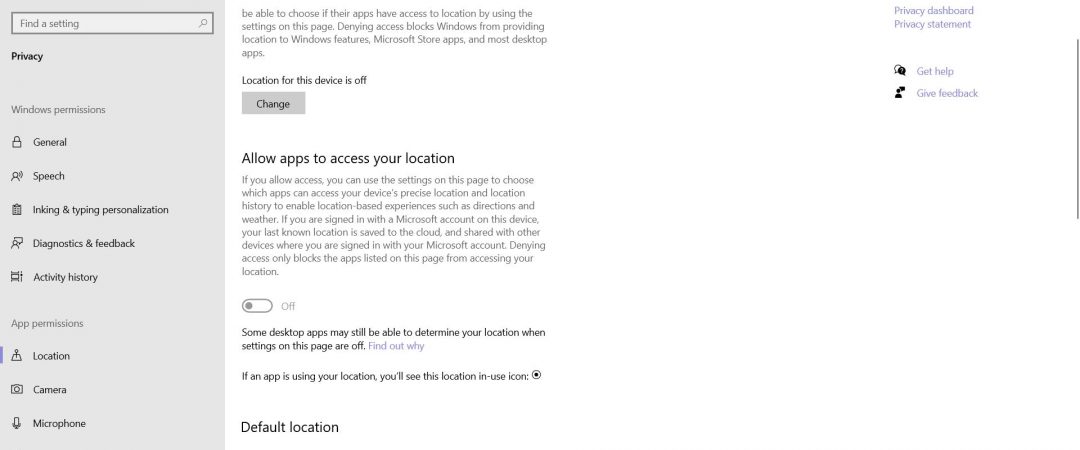Open the Find out why link
The image size is (1080, 450).
point(396,346)
